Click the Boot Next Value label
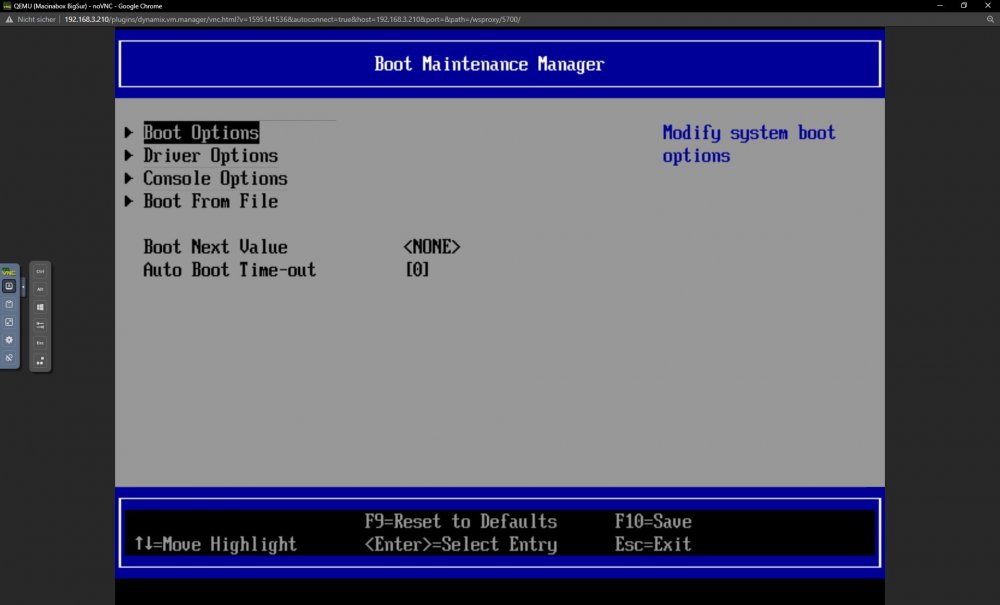 coord(215,247)
